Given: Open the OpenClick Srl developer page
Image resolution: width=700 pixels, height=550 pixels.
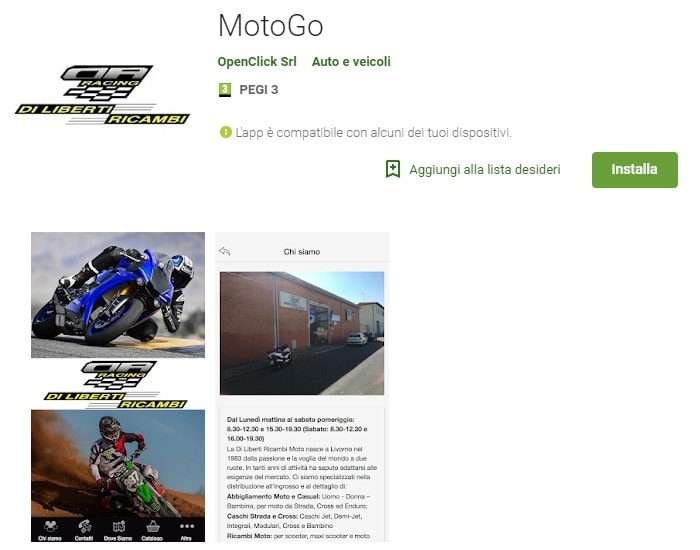Looking at the screenshot, I should tap(257, 62).
